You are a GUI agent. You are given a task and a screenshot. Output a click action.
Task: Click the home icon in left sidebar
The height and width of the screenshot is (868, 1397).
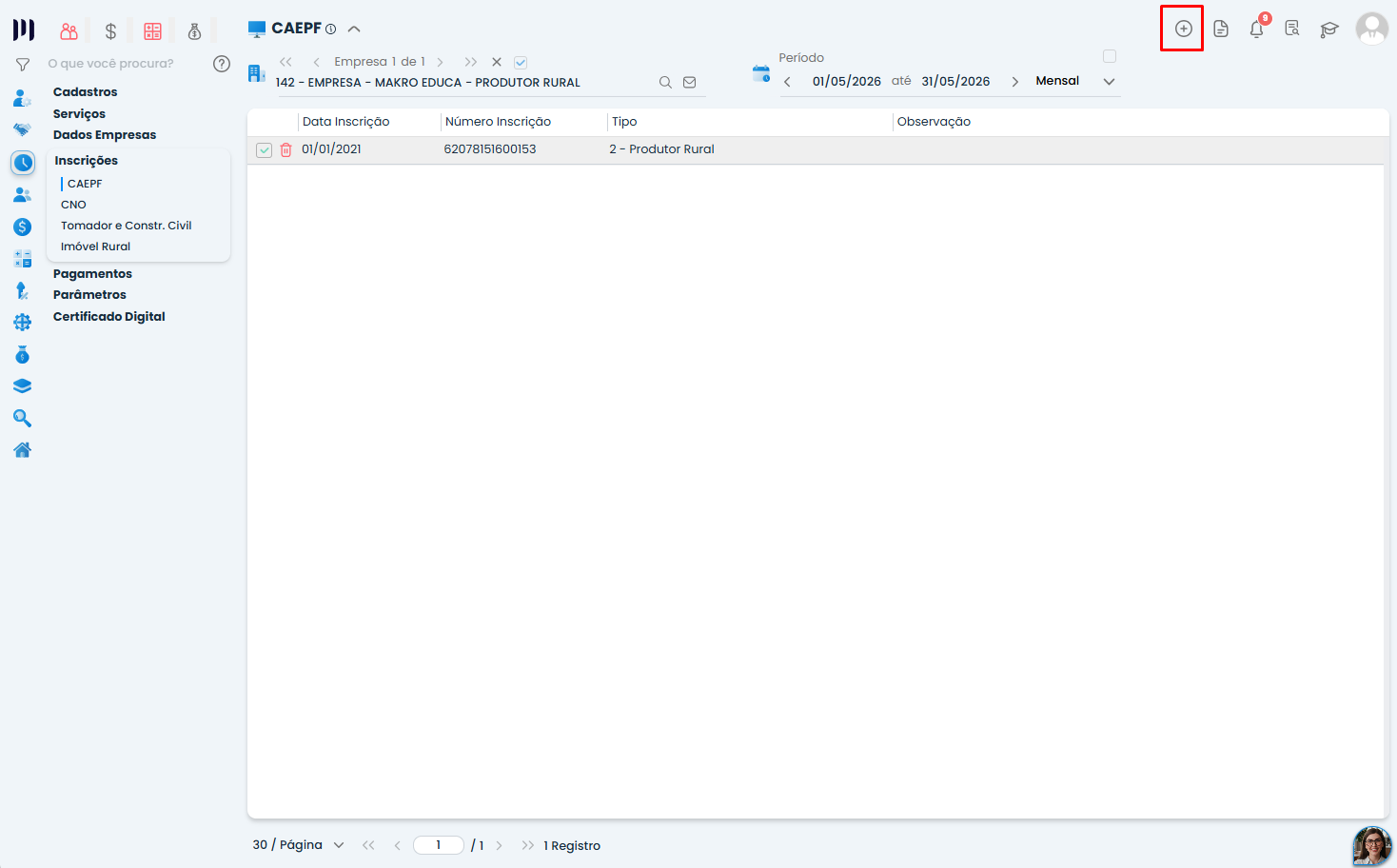[23, 450]
